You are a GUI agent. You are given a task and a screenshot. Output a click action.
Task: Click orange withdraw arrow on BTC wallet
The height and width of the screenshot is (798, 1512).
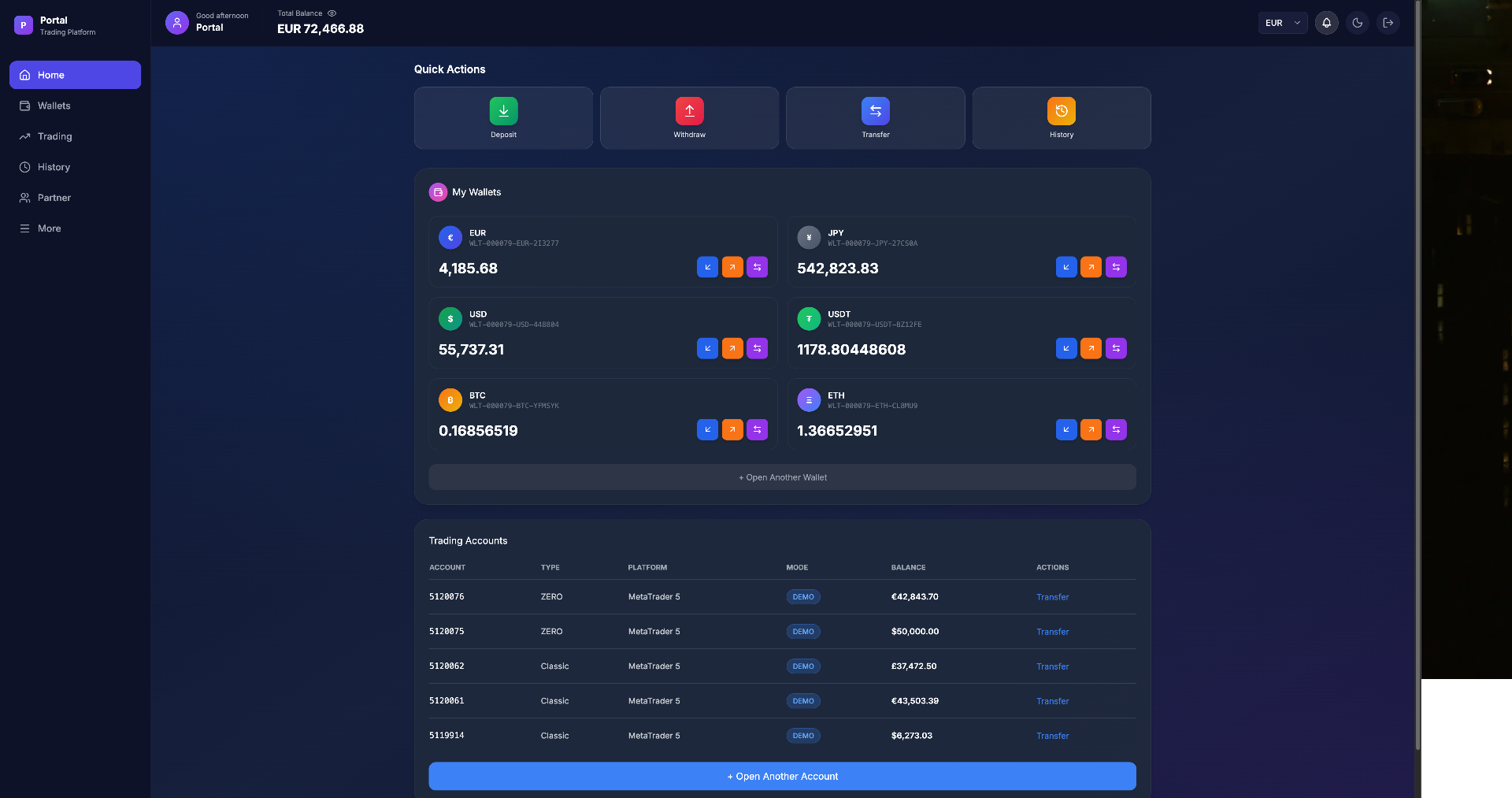coord(732,429)
